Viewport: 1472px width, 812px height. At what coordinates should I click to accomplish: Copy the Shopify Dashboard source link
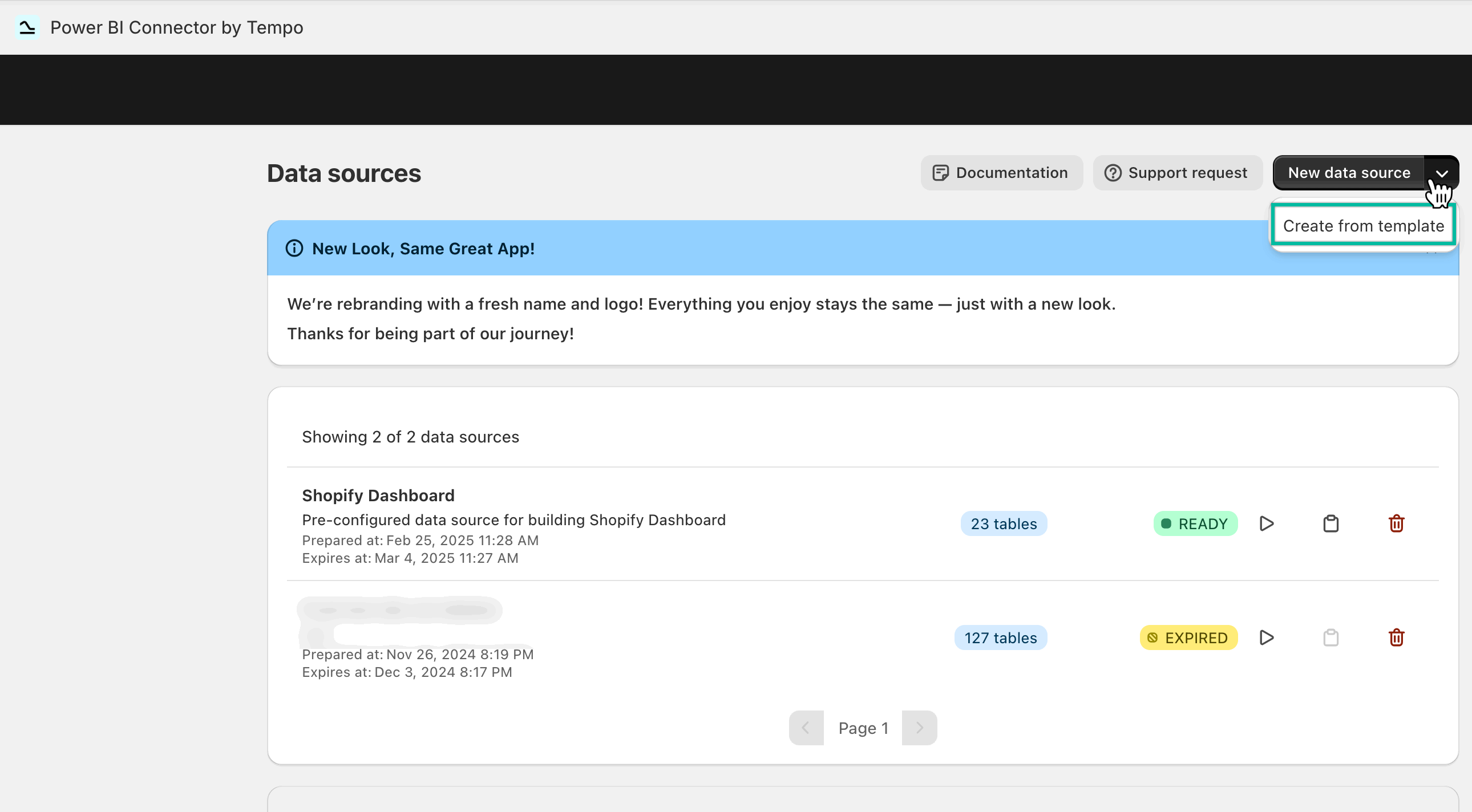[x=1331, y=523]
